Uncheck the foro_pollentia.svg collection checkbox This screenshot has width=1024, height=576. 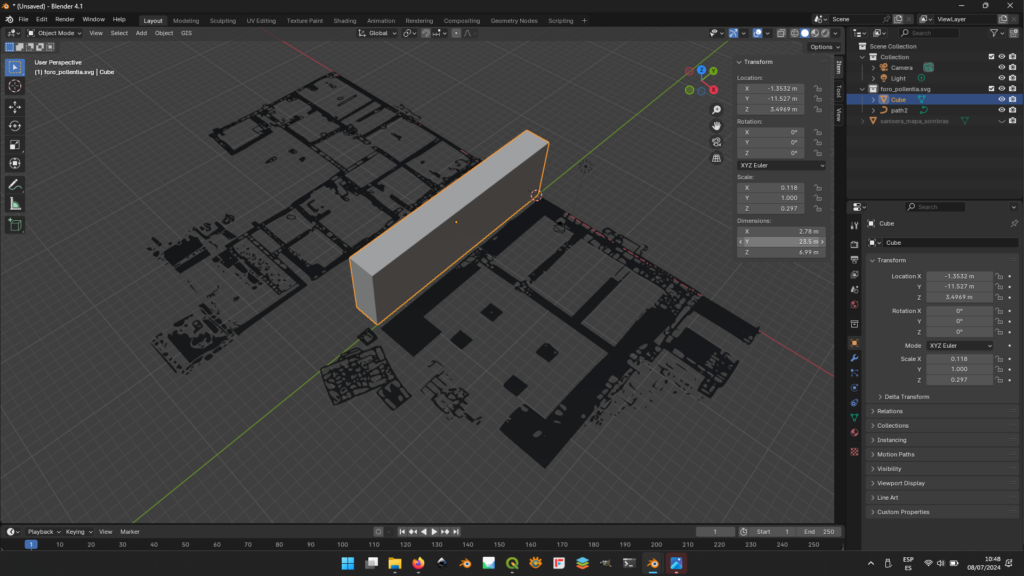tap(991, 88)
